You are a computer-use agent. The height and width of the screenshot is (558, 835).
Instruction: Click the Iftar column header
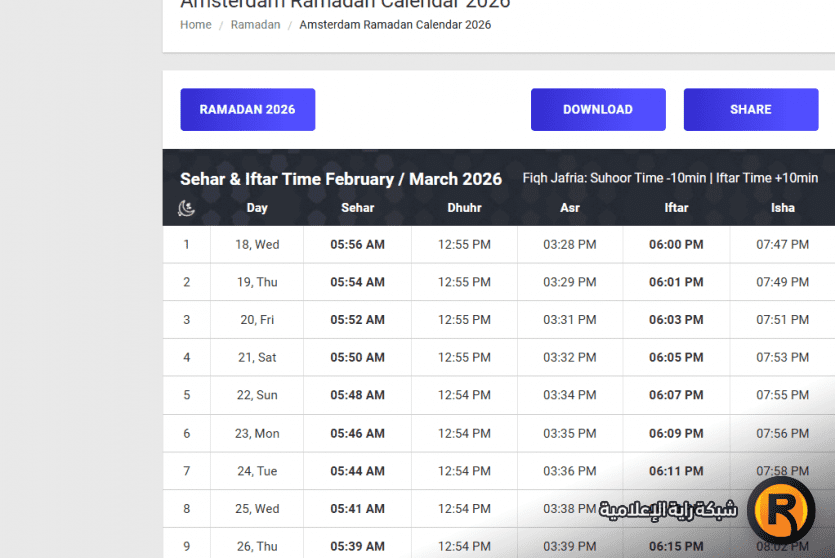(676, 208)
